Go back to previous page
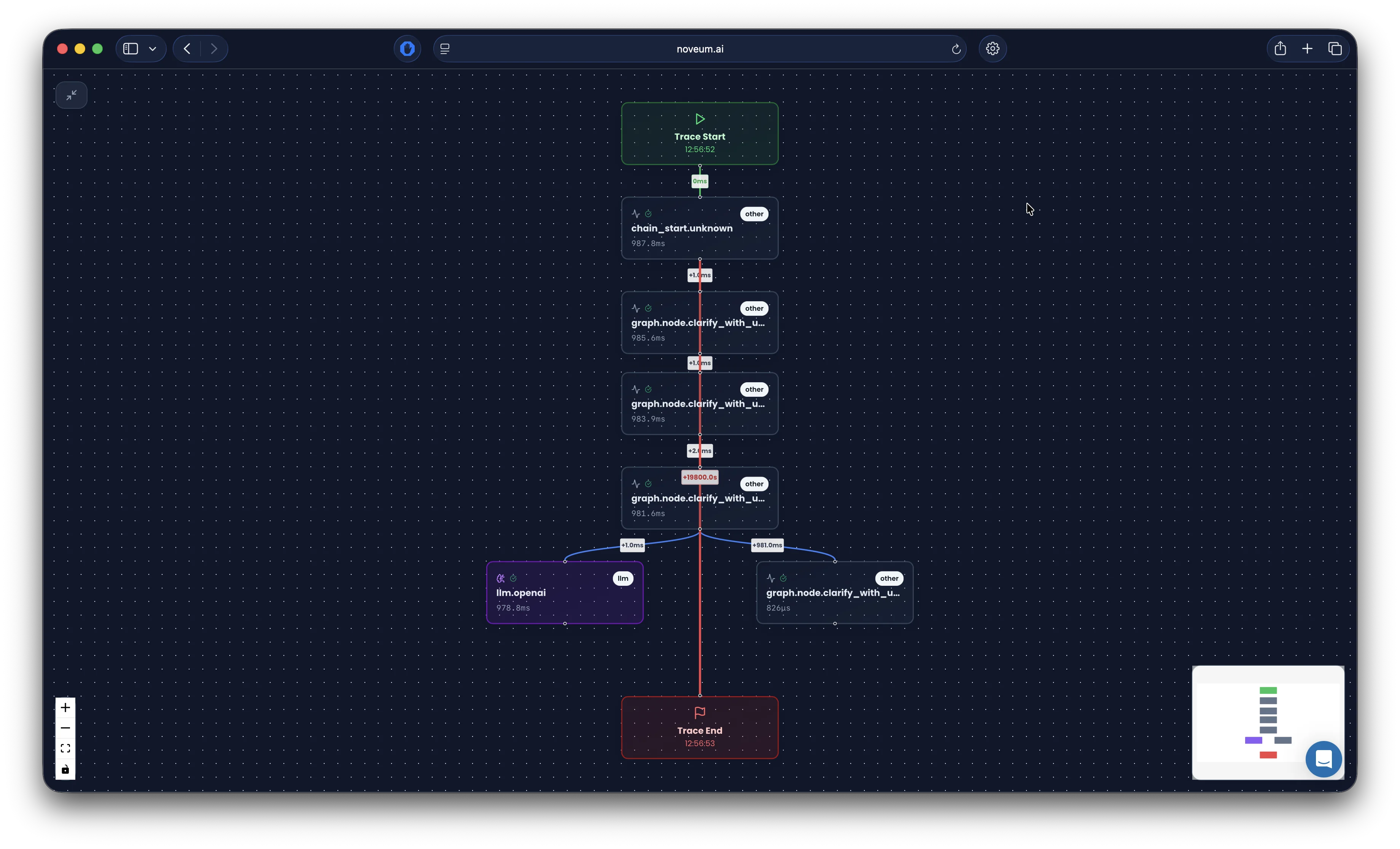The image size is (1400, 849). (187, 49)
